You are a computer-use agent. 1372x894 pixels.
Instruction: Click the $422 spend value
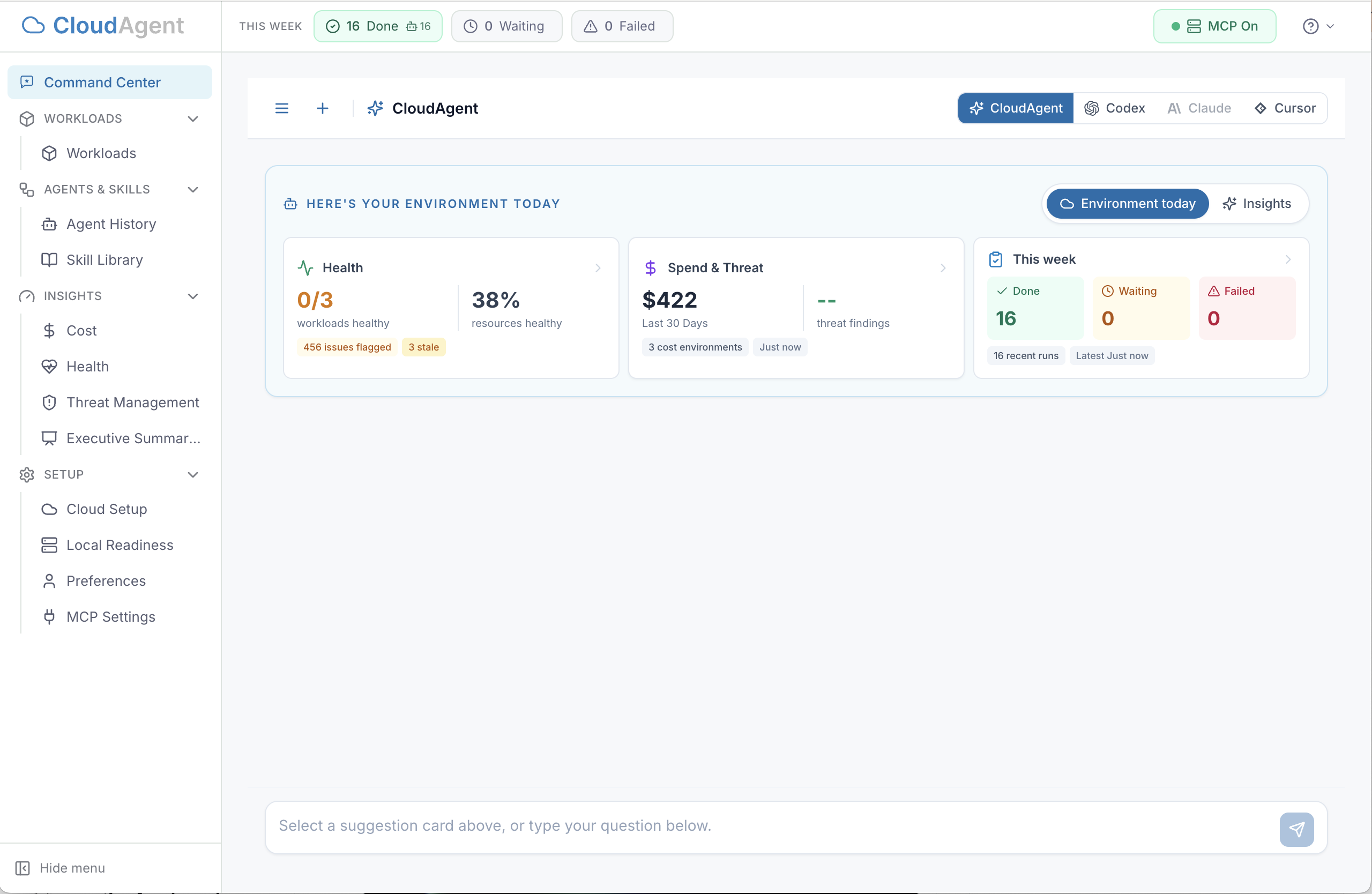click(x=670, y=300)
